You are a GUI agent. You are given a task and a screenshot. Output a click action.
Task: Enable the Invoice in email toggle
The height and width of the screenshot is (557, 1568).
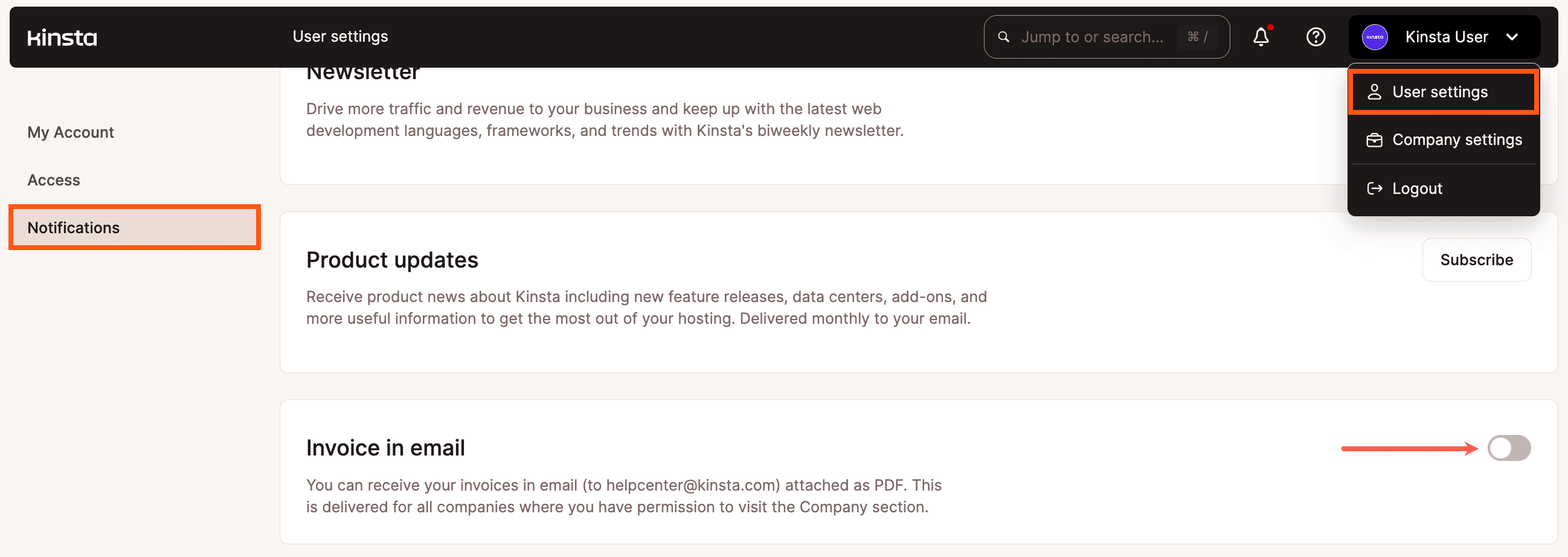[1508, 448]
